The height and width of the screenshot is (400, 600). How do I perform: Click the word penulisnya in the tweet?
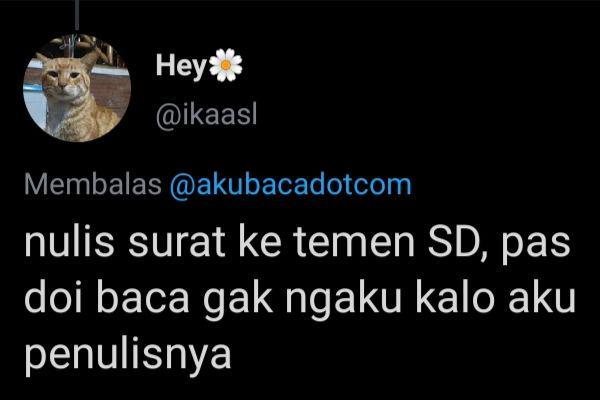(128, 357)
